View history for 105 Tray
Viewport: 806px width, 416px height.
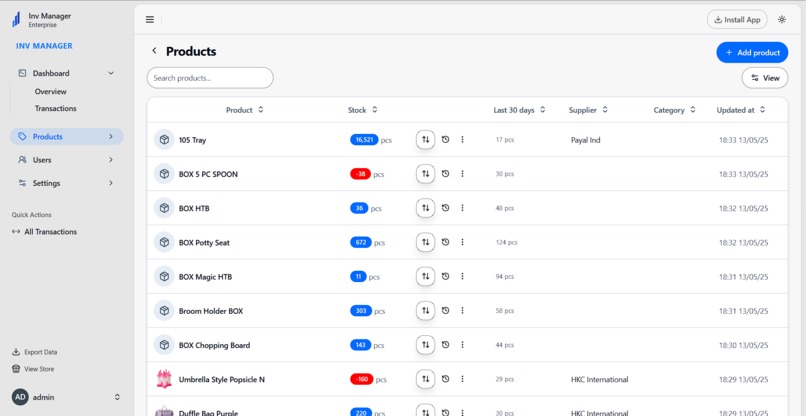[x=446, y=139]
